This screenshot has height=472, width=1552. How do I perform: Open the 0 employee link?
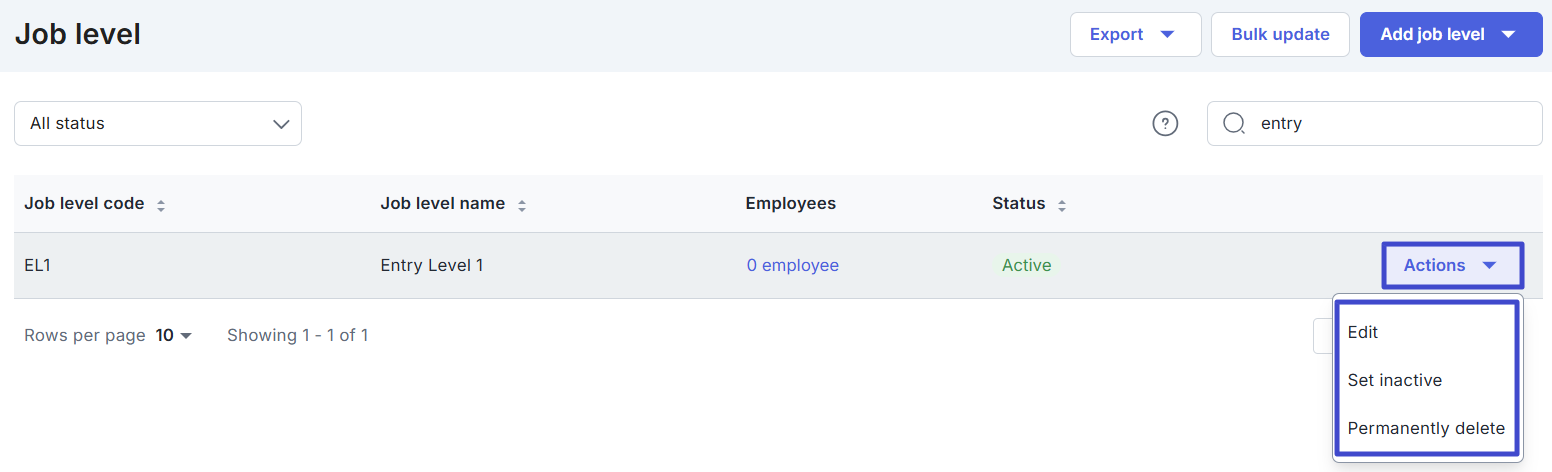(792, 265)
